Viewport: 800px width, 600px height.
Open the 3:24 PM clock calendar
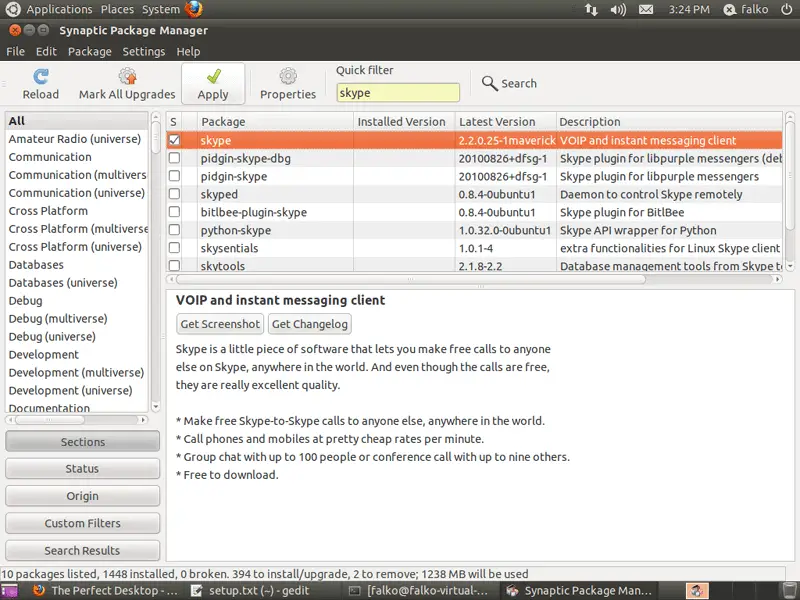[689, 9]
